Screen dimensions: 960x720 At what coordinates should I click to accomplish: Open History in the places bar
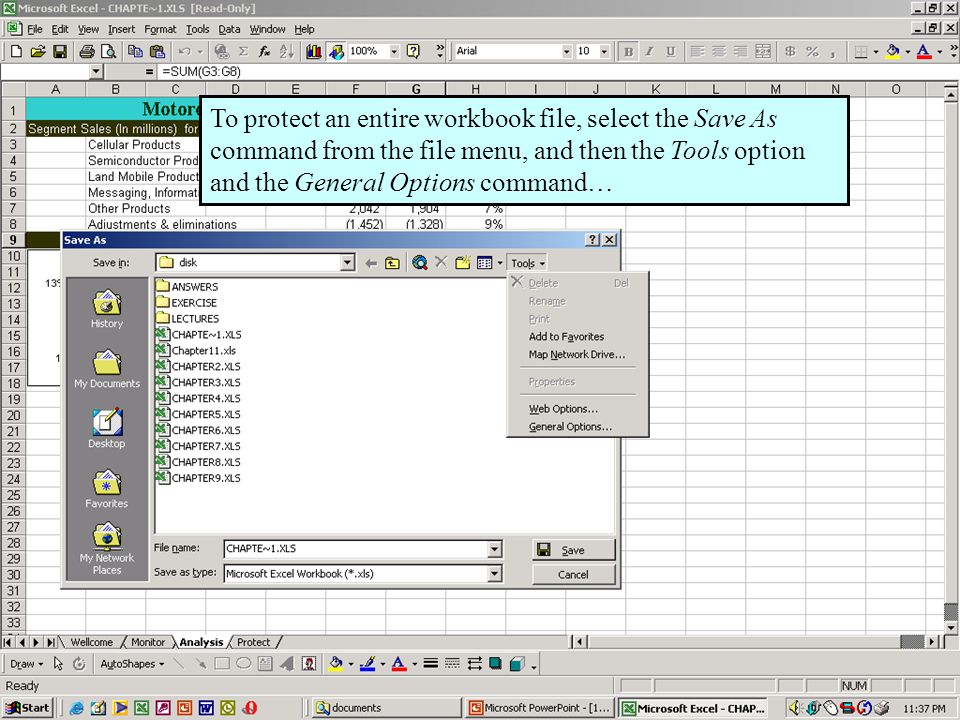coord(107,309)
